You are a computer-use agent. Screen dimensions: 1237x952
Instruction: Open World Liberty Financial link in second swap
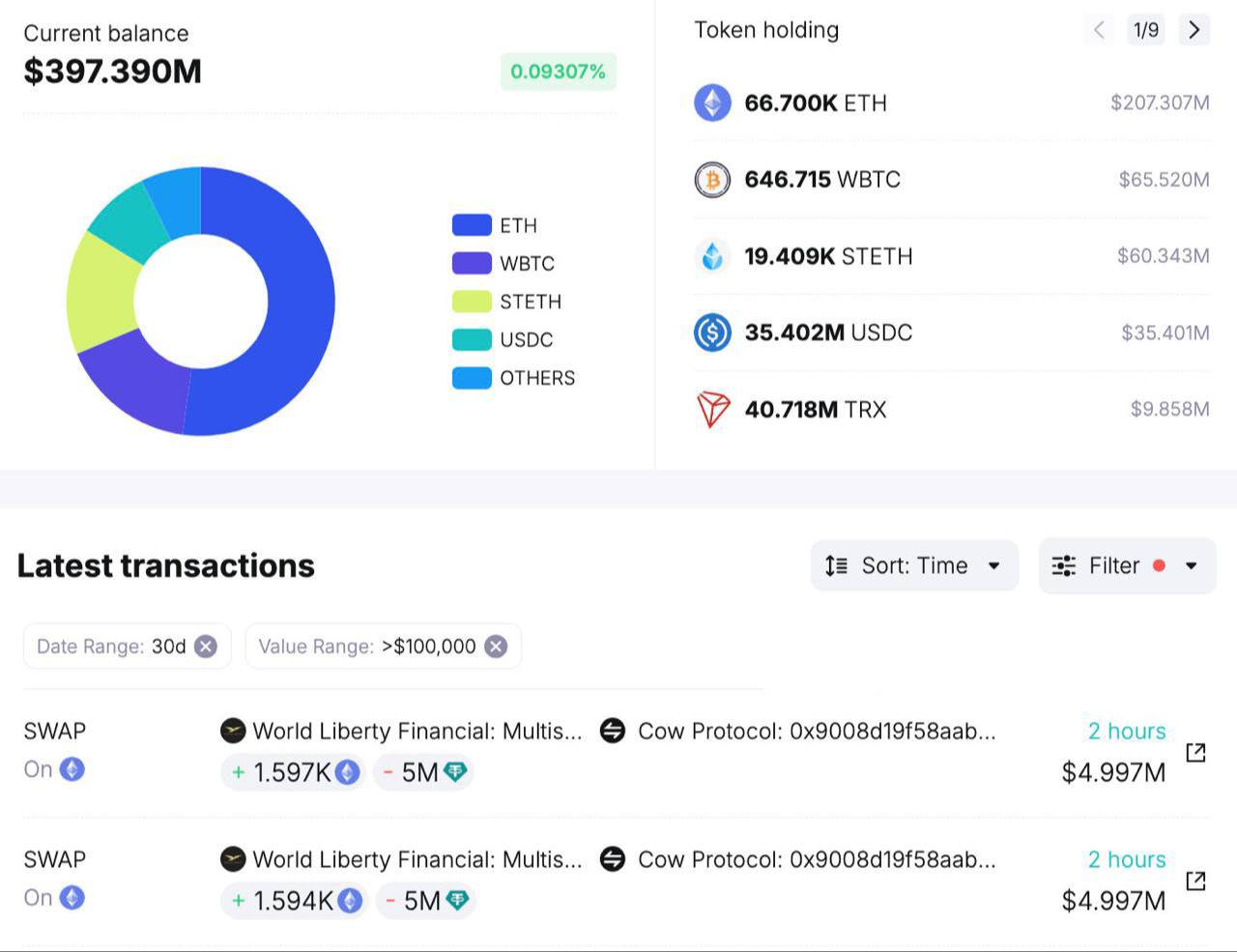[417, 859]
